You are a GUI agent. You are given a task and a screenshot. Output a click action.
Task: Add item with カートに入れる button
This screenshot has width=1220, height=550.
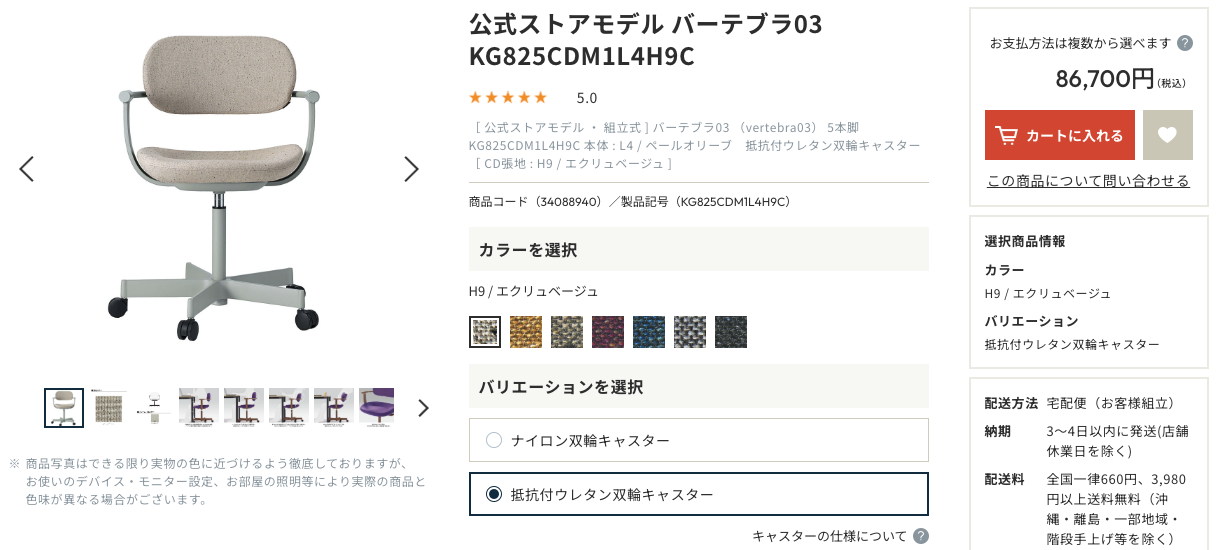tap(1060, 135)
